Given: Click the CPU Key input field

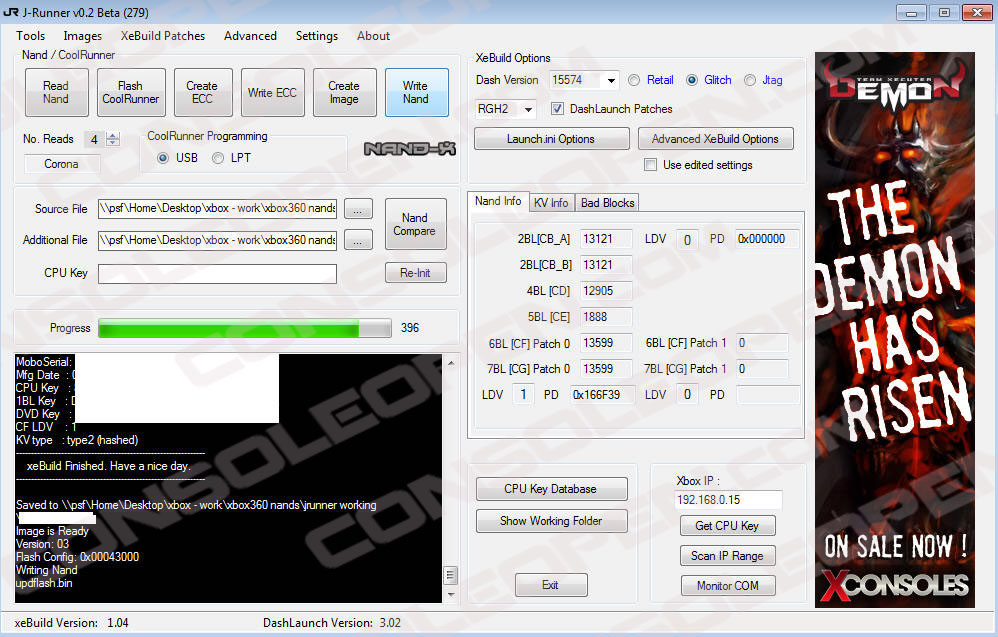Looking at the screenshot, I should click(218, 273).
